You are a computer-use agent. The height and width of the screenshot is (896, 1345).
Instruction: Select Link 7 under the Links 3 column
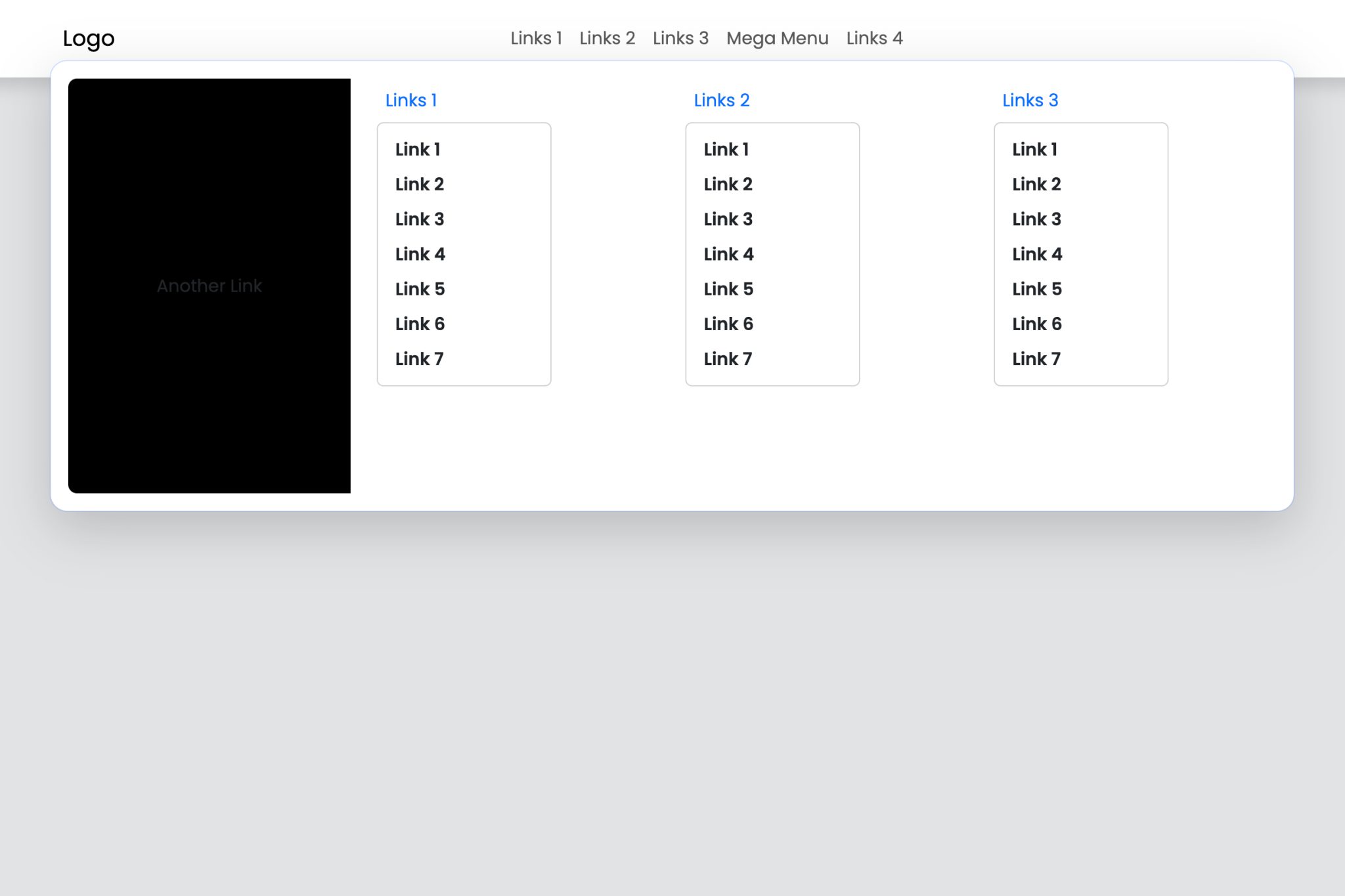pos(1036,358)
